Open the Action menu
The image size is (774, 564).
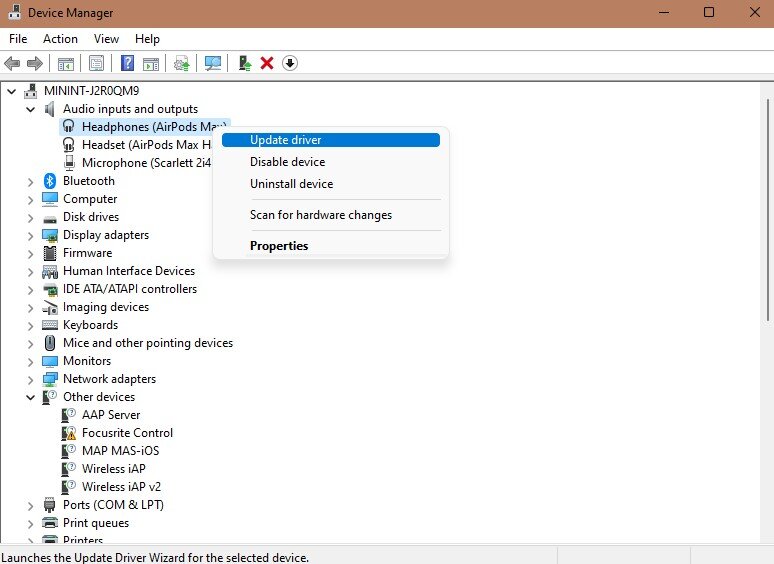click(x=60, y=39)
